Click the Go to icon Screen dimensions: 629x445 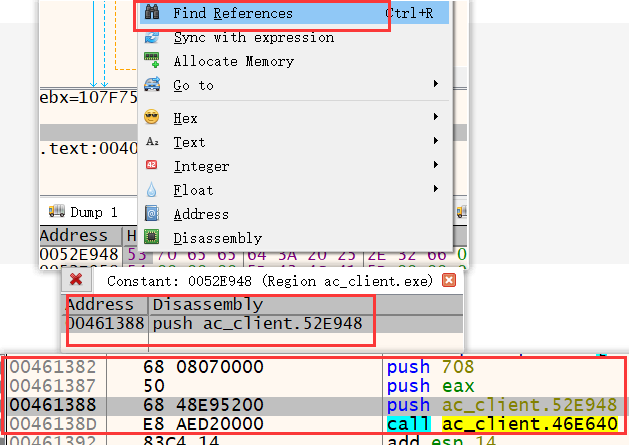[152, 85]
